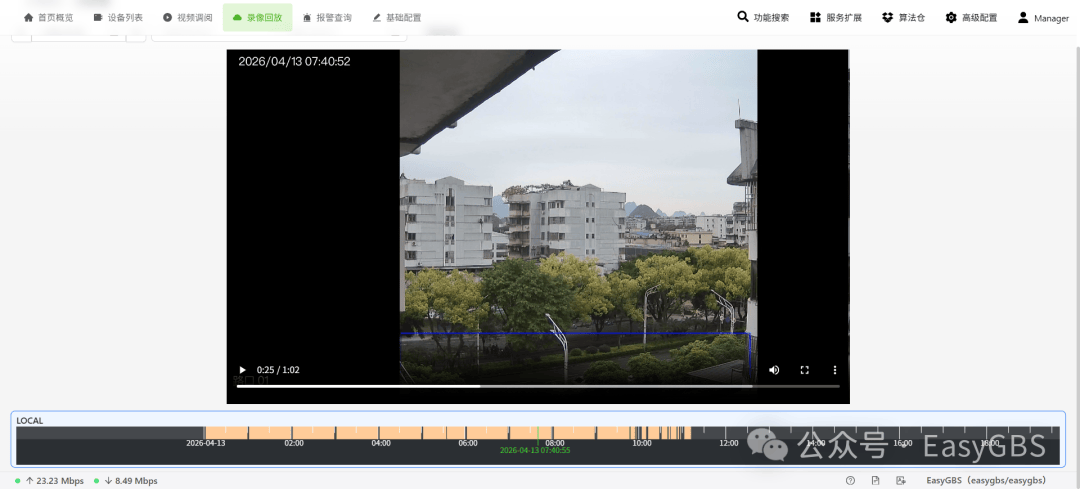Click the help question-mark icon in the status bar

pyautogui.click(x=850, y=481)
